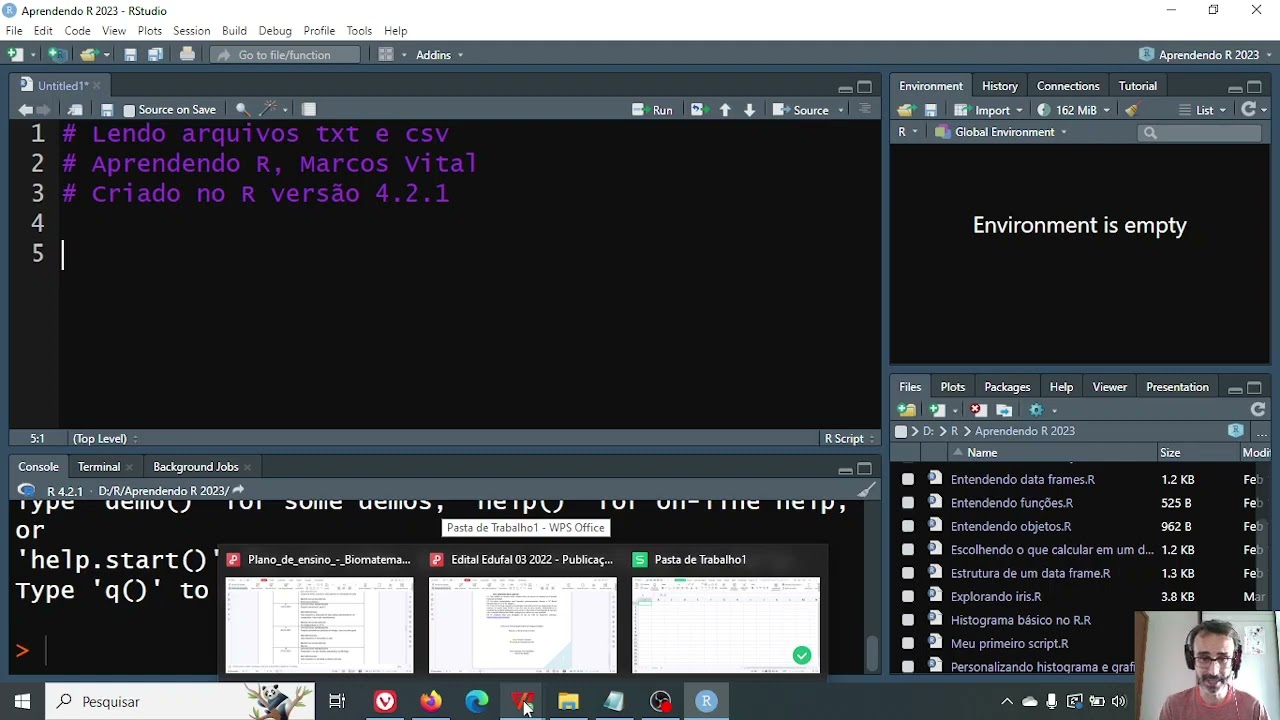Show script in new window icon
The image size is (1280, 720).
pyautogui.click(x=75, y=110)
